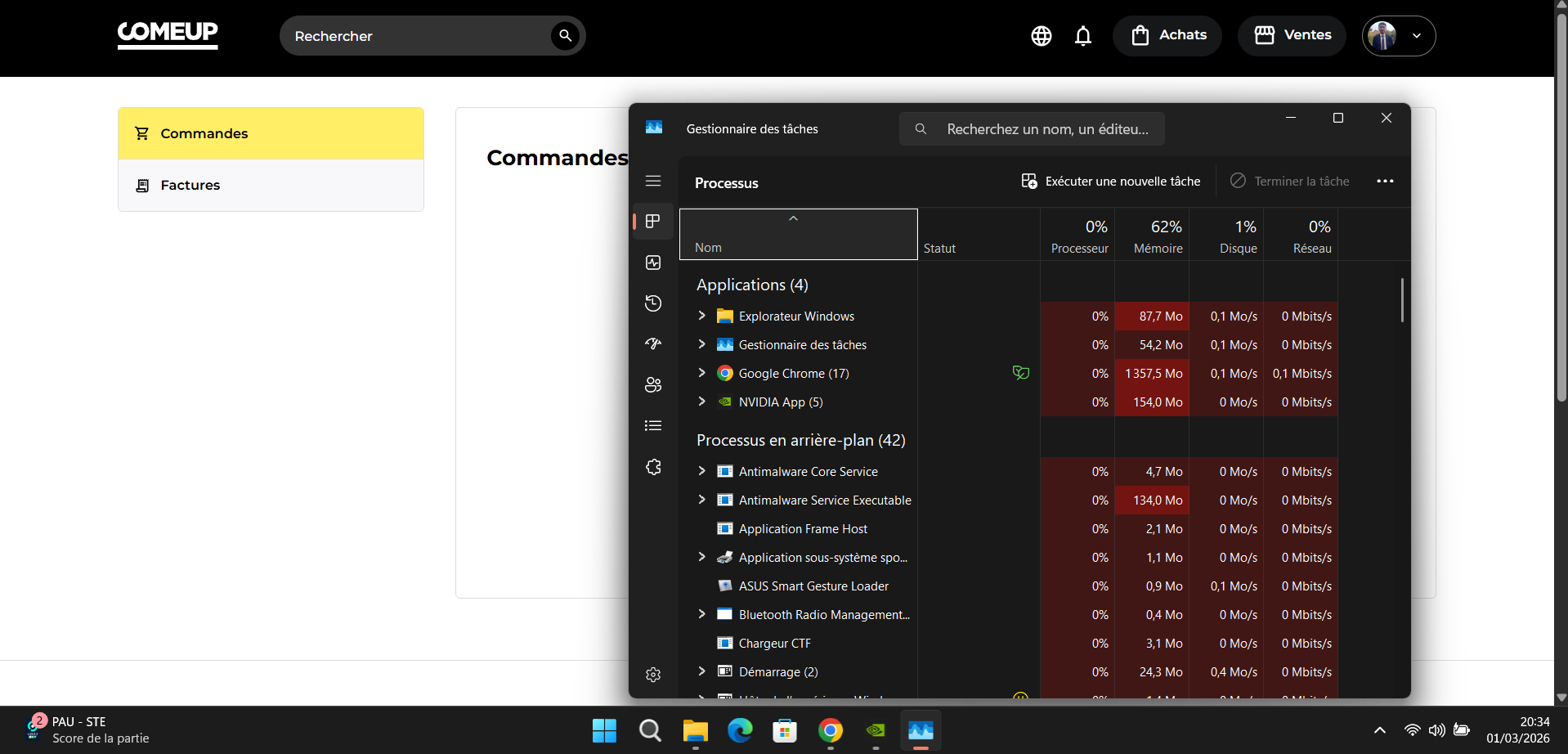1568x754 pixels.
Task: Sort processes by Mémoire column header
Action: point(1158,236)
